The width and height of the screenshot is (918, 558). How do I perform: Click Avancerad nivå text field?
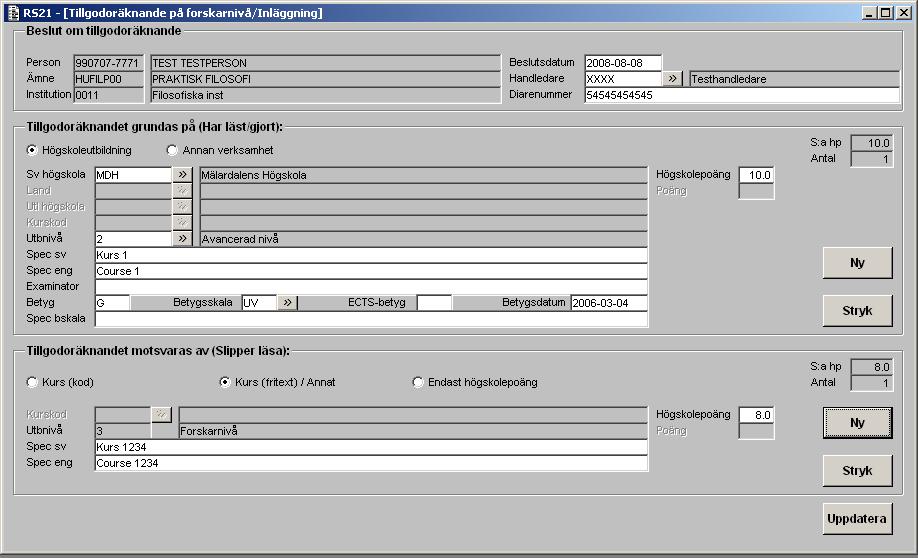[424, 238]
